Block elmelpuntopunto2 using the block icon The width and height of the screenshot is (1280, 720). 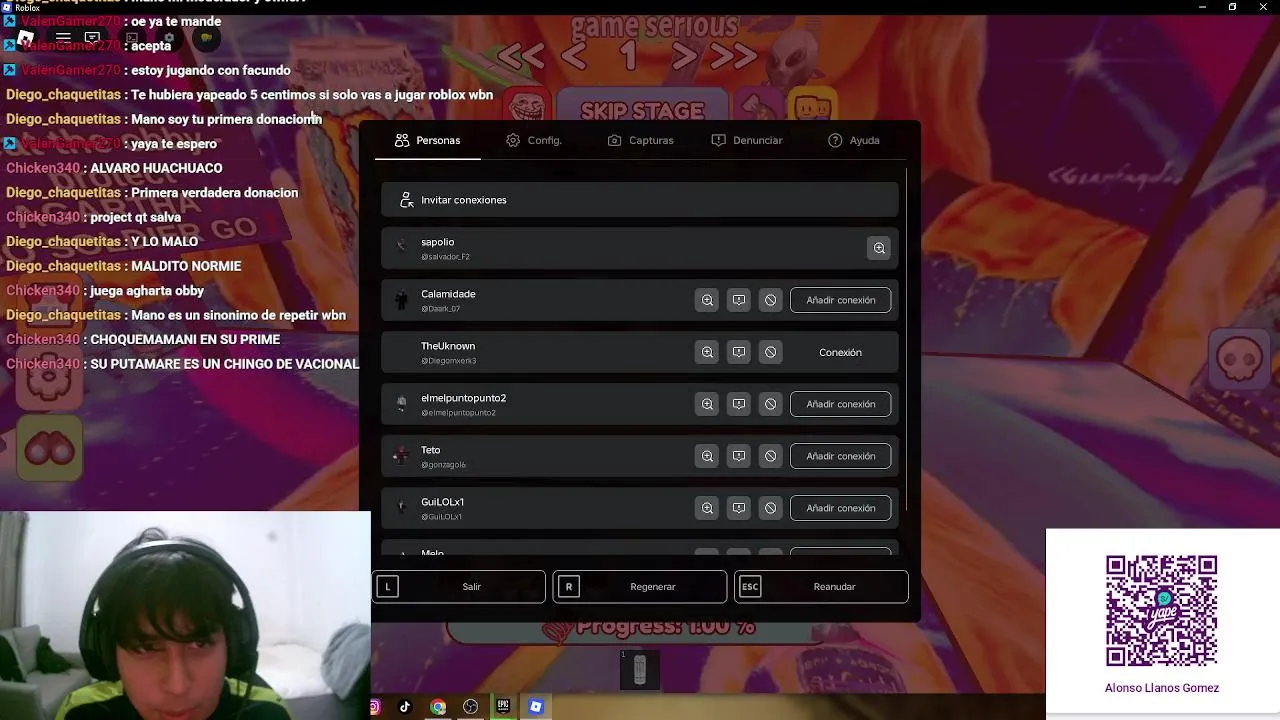(770, 404)
